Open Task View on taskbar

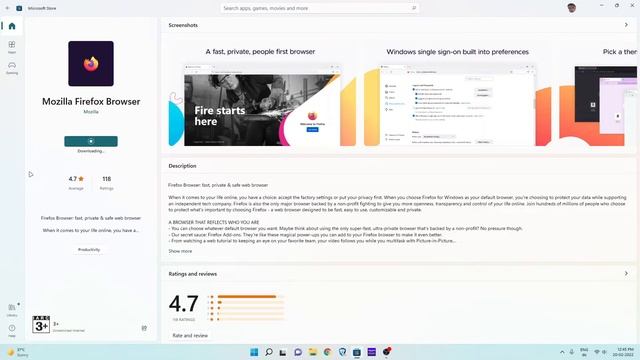point(283,352)
